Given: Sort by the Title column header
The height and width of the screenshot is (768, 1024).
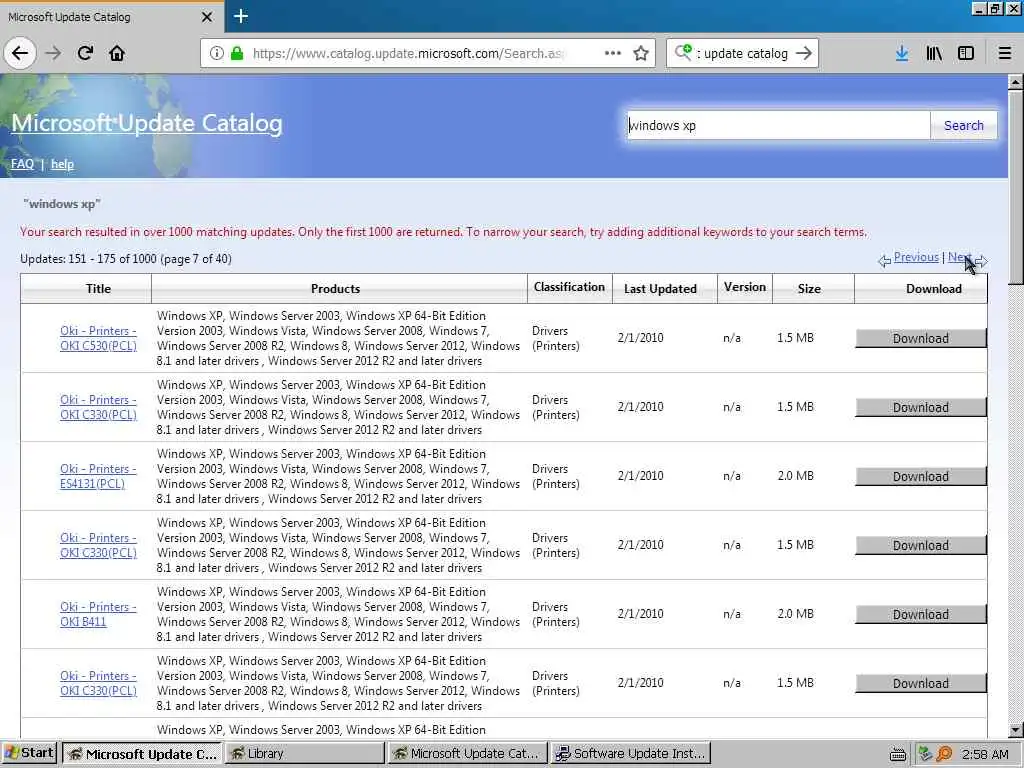Looking at the screenshot, I should [x=99, y=289].
